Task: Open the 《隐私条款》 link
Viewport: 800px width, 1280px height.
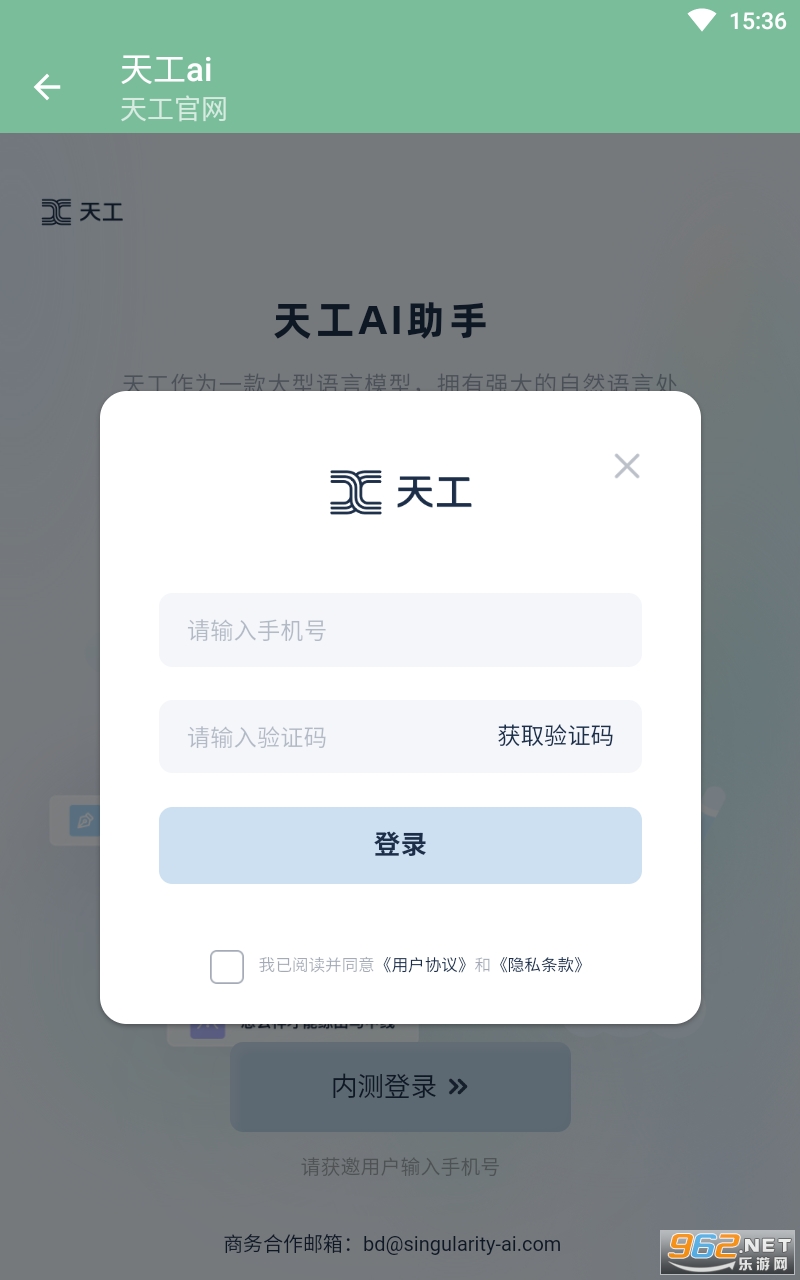Action: 542,965
